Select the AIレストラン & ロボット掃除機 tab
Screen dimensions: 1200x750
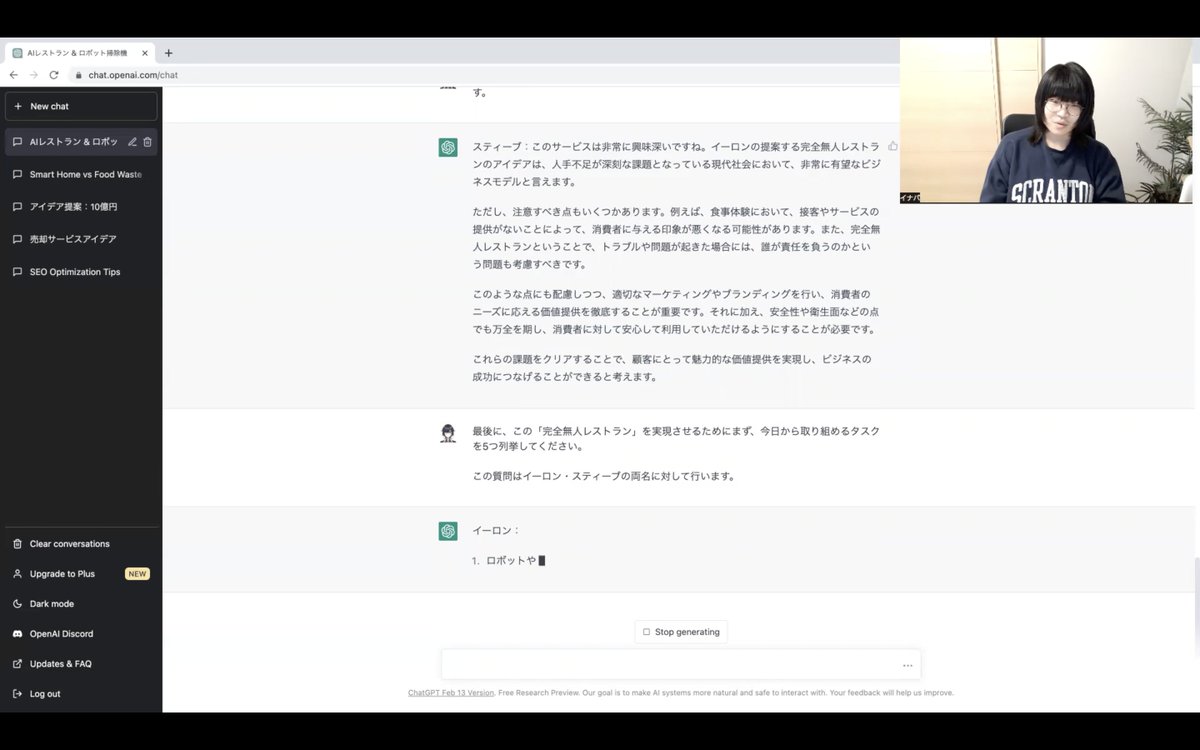coord(78,53)
